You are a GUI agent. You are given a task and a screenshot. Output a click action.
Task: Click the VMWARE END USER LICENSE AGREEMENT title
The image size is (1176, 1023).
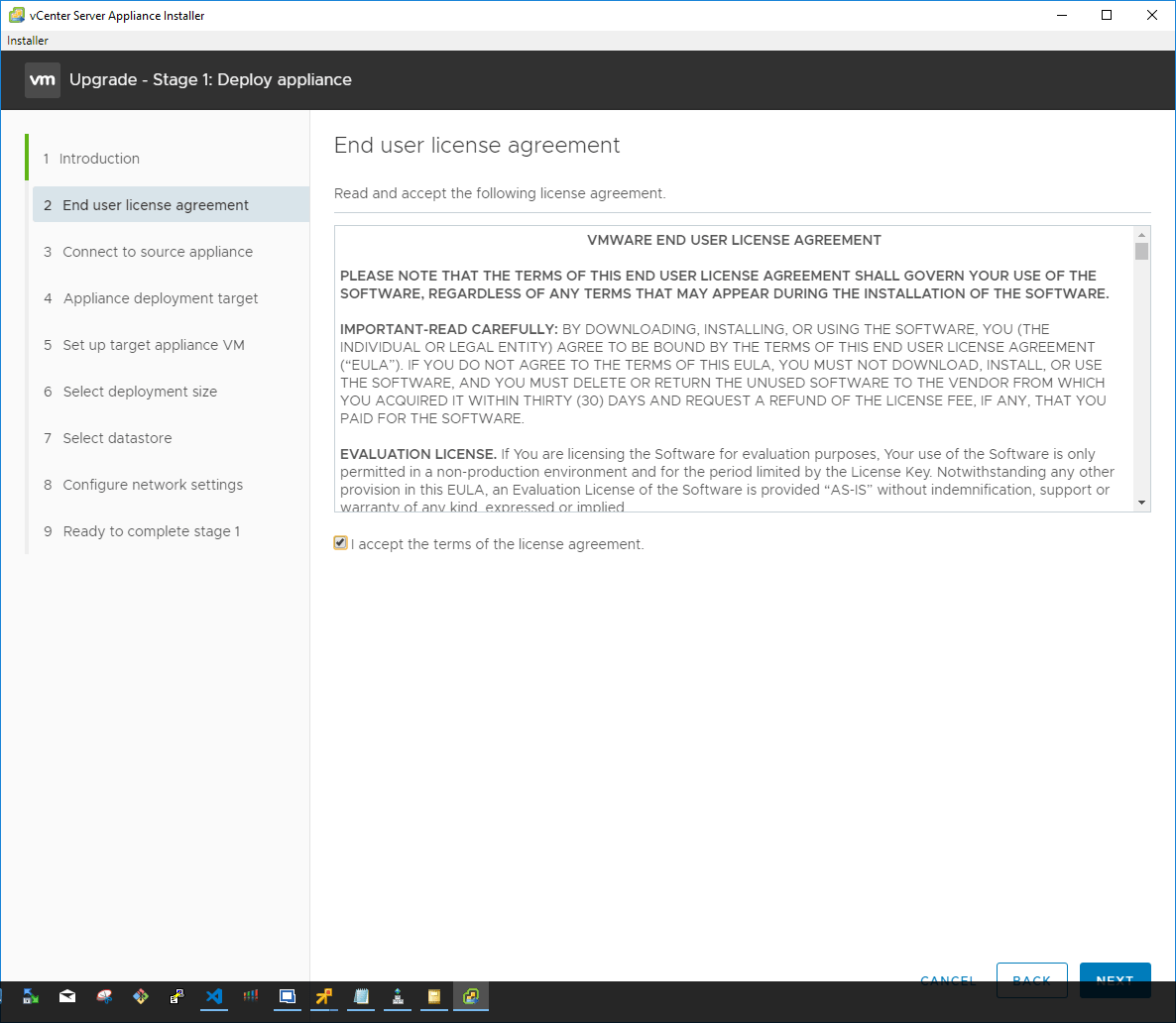click(x=734, y=240)
